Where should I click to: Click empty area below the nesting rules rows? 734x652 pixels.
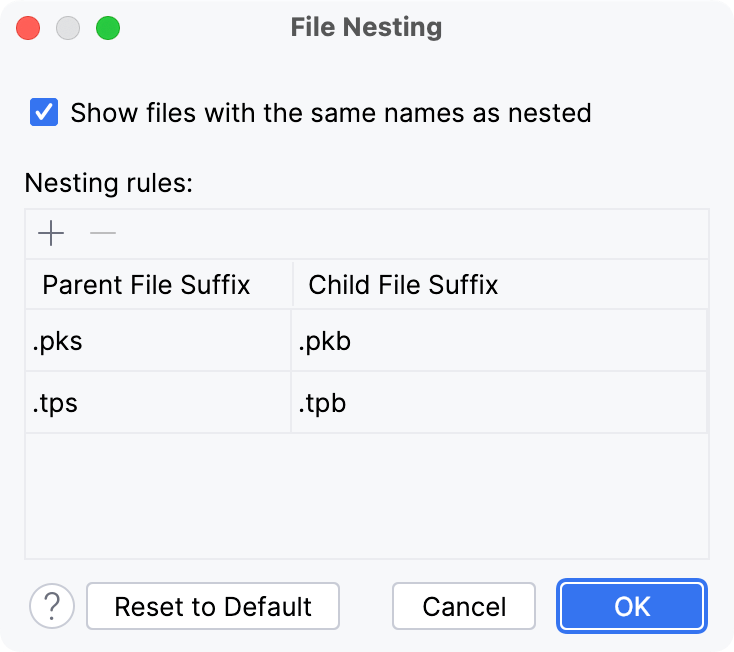point(366,495)
